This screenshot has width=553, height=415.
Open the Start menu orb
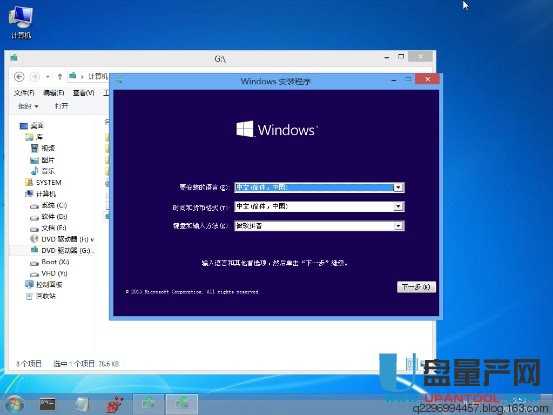[x=14, y=404]
